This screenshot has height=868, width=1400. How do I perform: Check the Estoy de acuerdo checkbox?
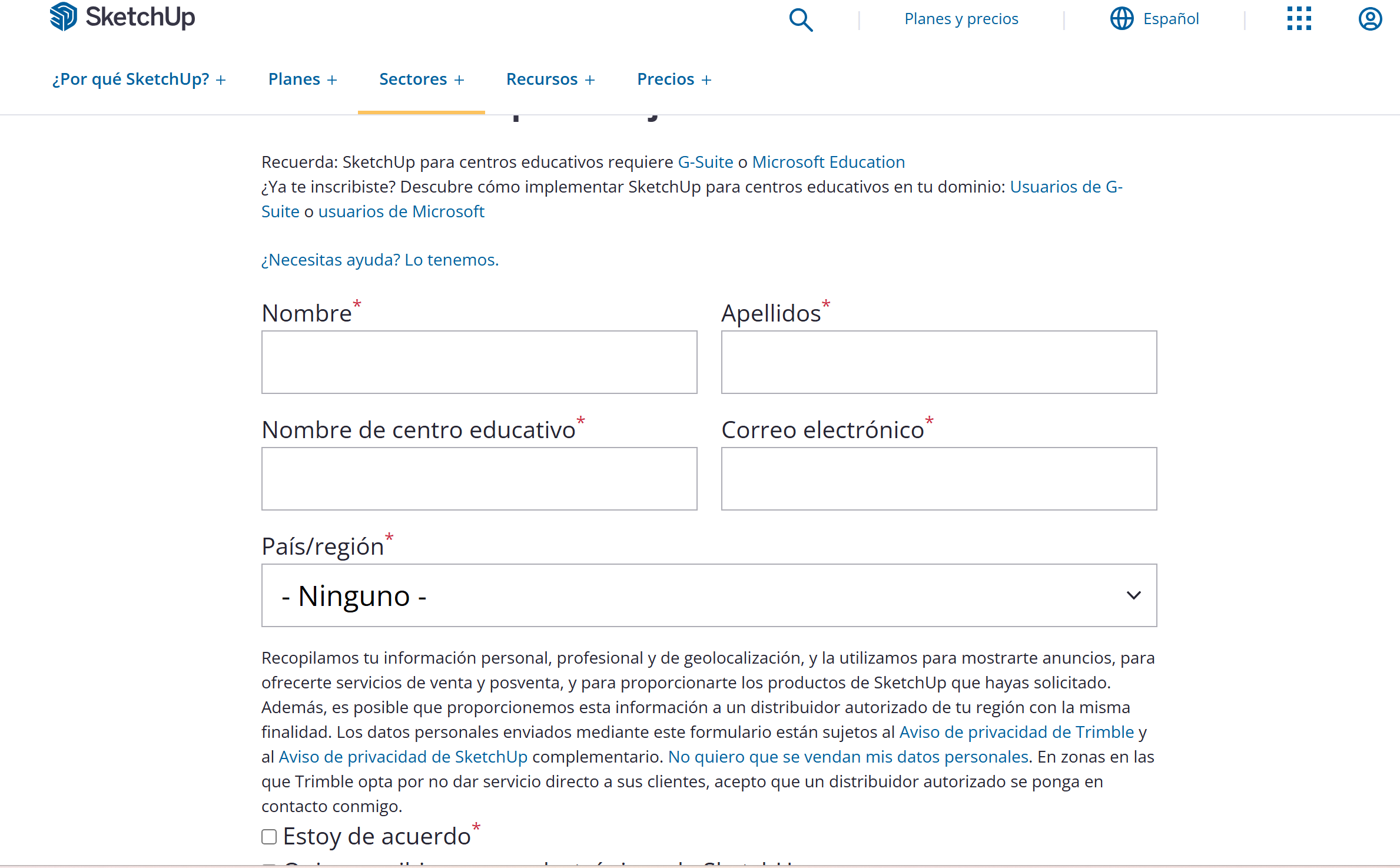(269, 836)
